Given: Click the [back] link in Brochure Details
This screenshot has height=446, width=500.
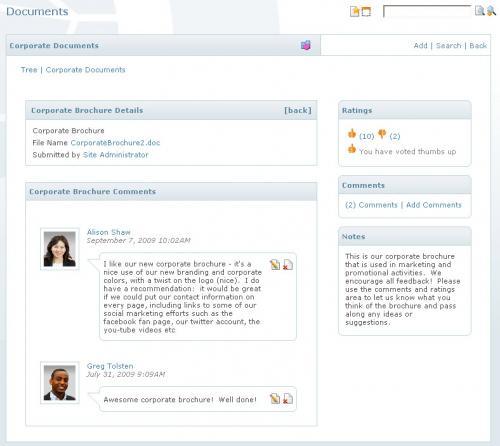Looking at the screenshot, I should pos(298,110).
